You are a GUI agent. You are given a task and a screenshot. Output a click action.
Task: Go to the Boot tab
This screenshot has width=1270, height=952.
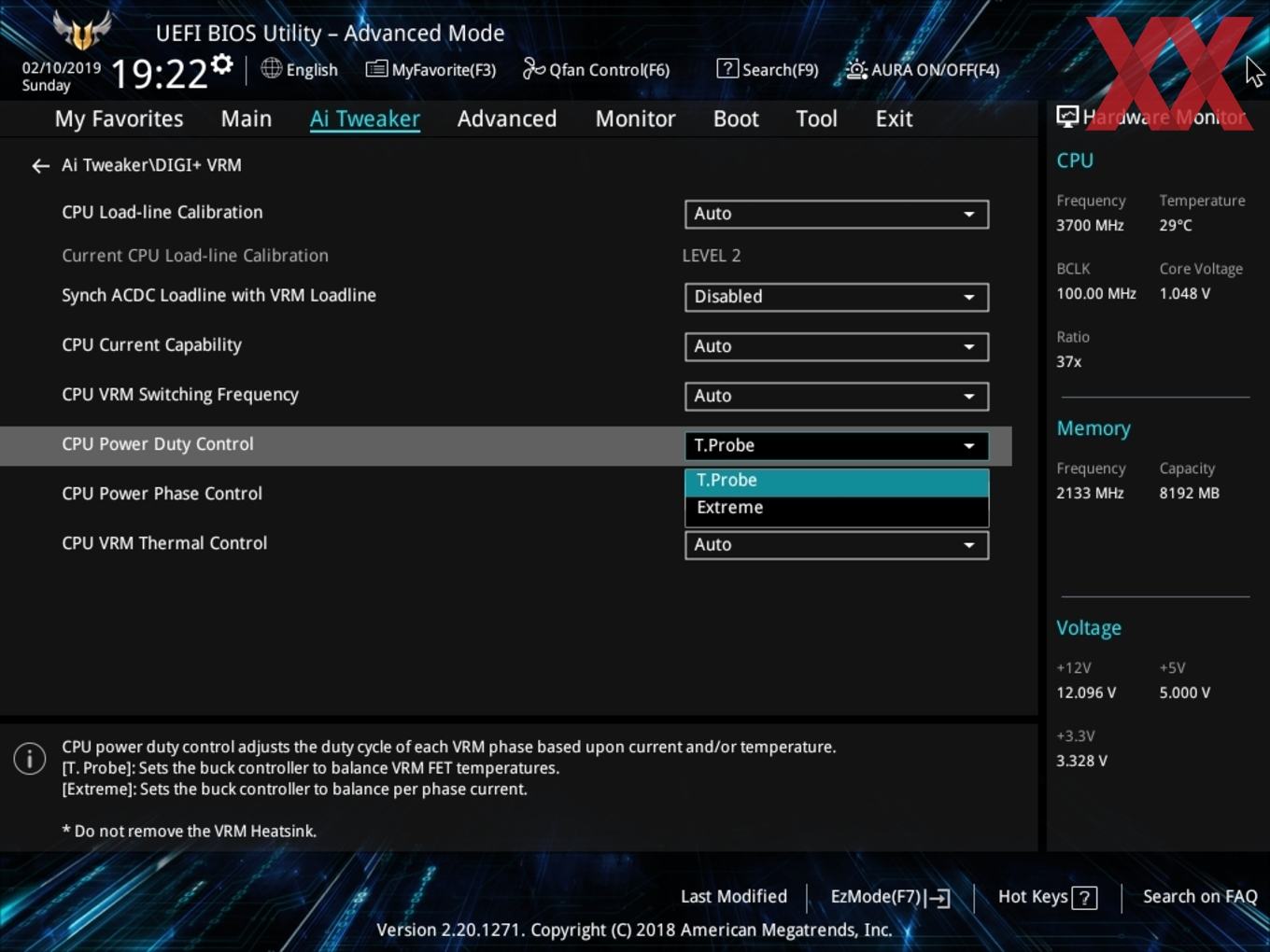736,119
